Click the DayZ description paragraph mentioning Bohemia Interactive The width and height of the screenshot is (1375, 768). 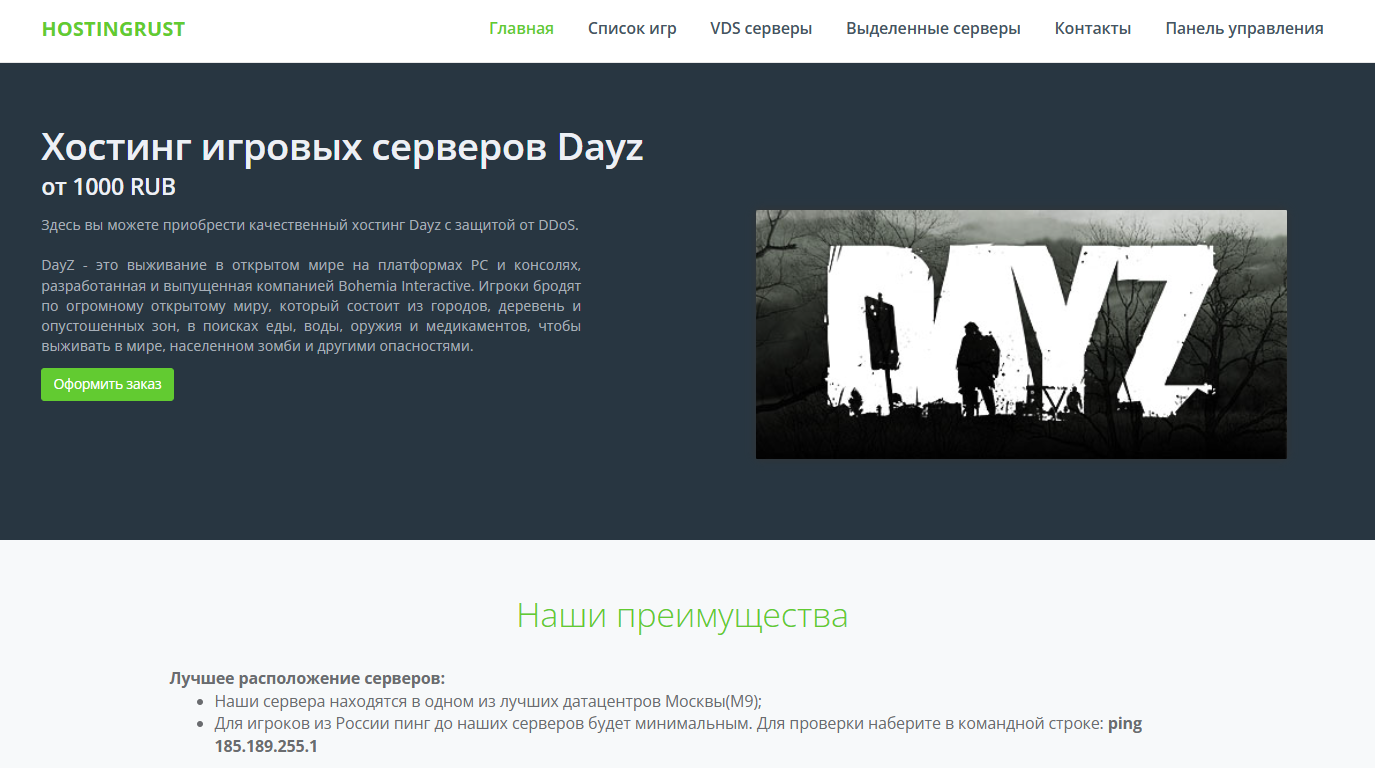pos(311,306)
